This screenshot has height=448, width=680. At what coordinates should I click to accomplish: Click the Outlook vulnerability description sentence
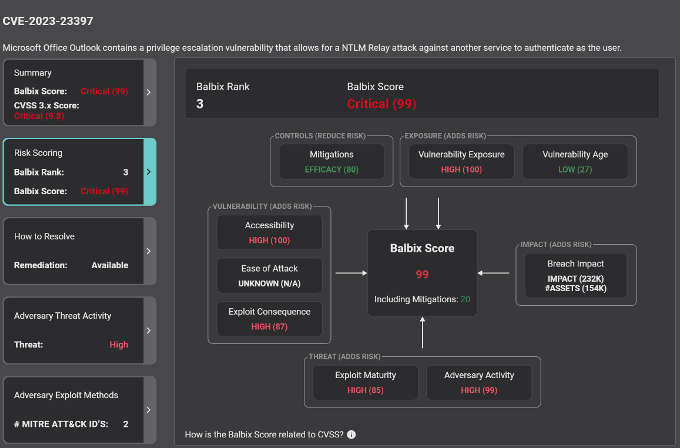312,48
